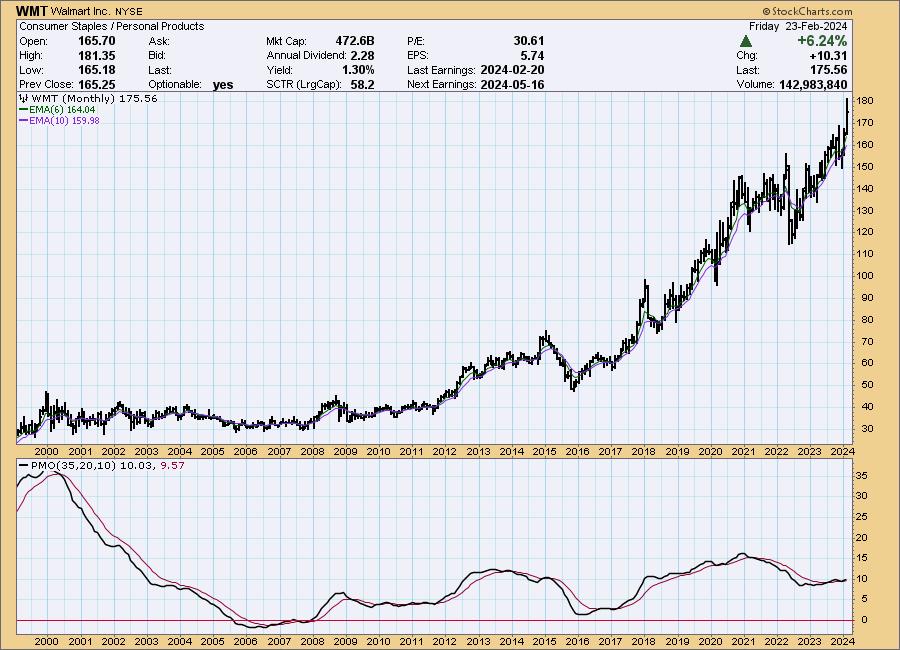Click the +6.24% percent change
900x650 pixels.
pyautogui.click(x=822, y=41)
